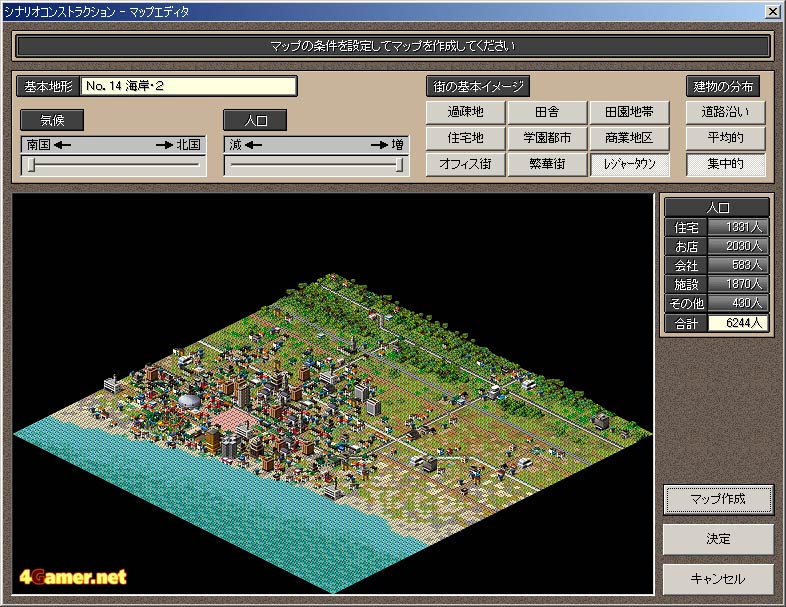The image size is (786, 607).
Task: Click the 基本地形 terrain button
Action: 48,86
